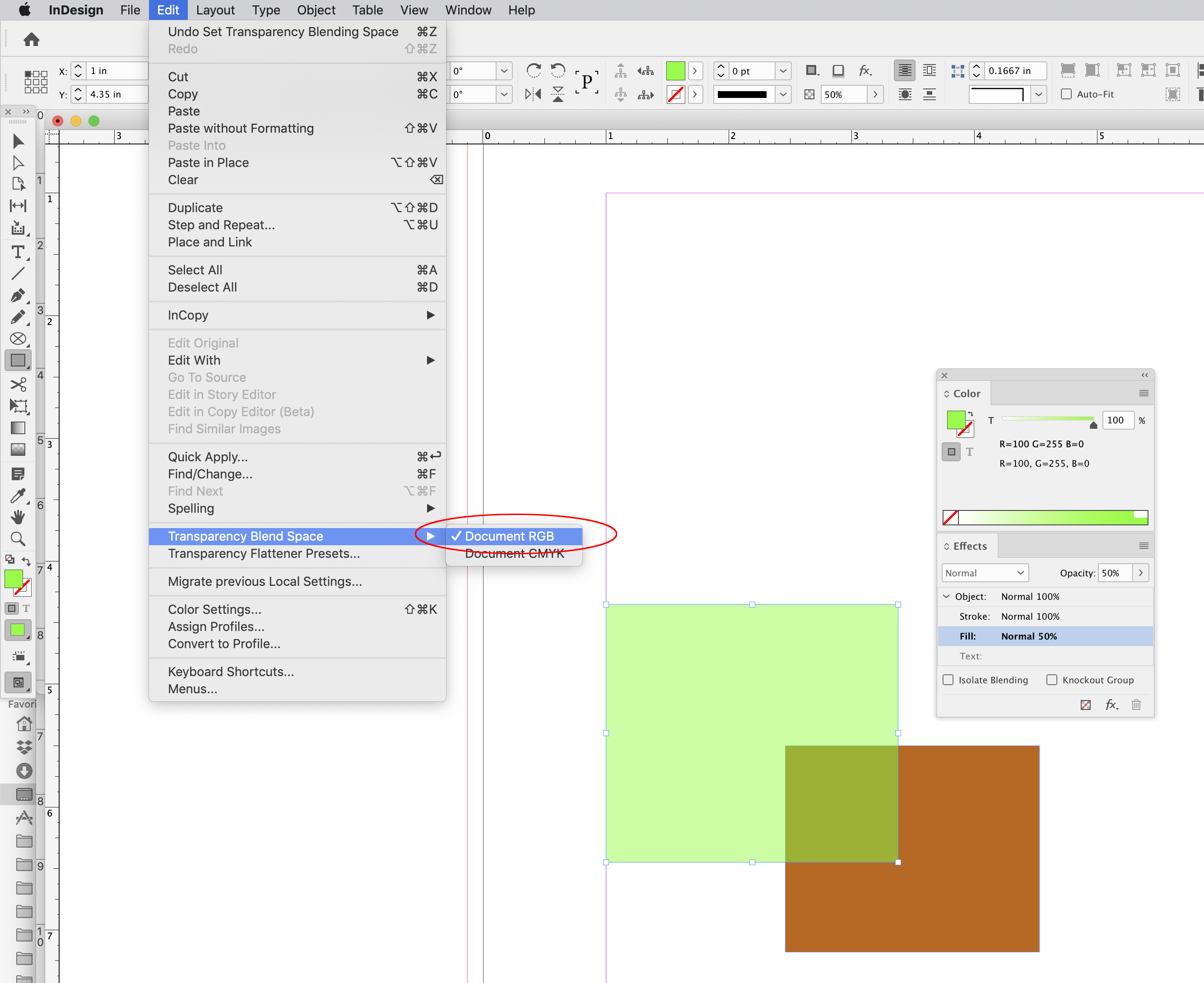Open the blending mode dropdown showing Normal
1204x983 pixels.
[x=985, y=572]
